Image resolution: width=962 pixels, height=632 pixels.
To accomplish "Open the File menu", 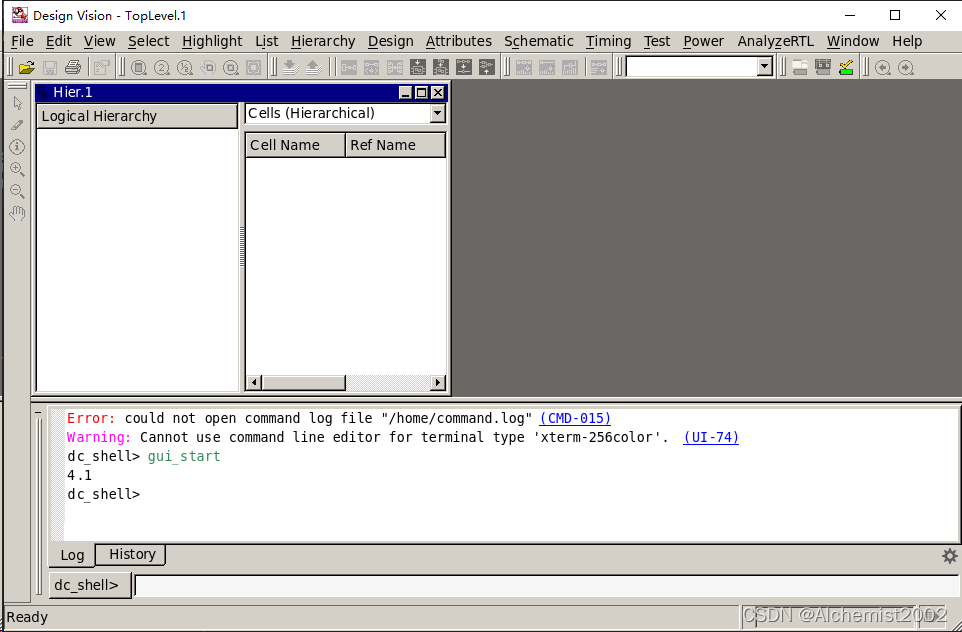I will click(x=22, y=41).
